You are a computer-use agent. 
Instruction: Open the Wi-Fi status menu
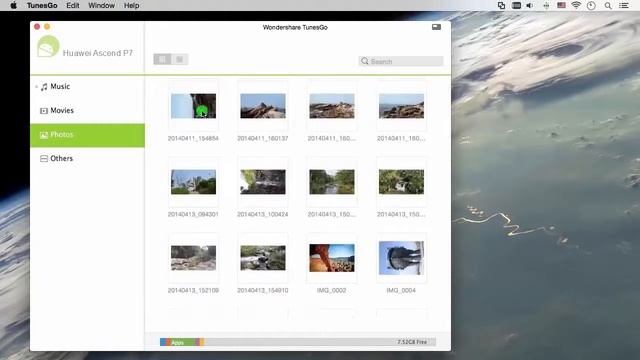click(x=576, y=5)
